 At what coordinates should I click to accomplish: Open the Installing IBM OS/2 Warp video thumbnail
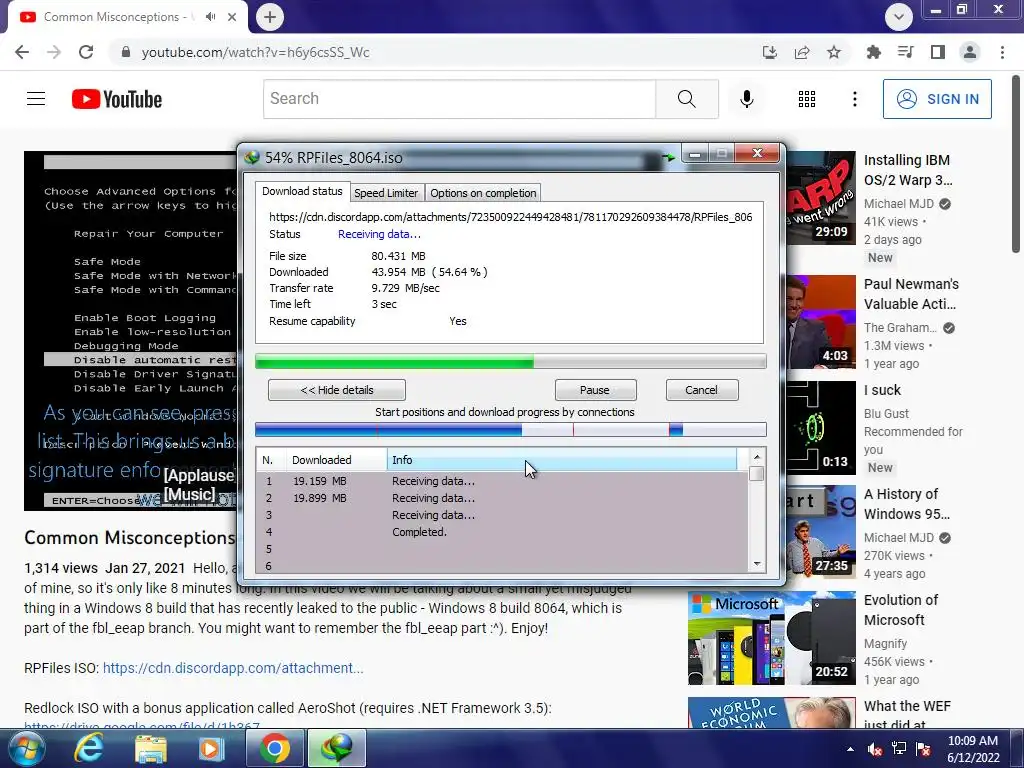tap(821, 198)
